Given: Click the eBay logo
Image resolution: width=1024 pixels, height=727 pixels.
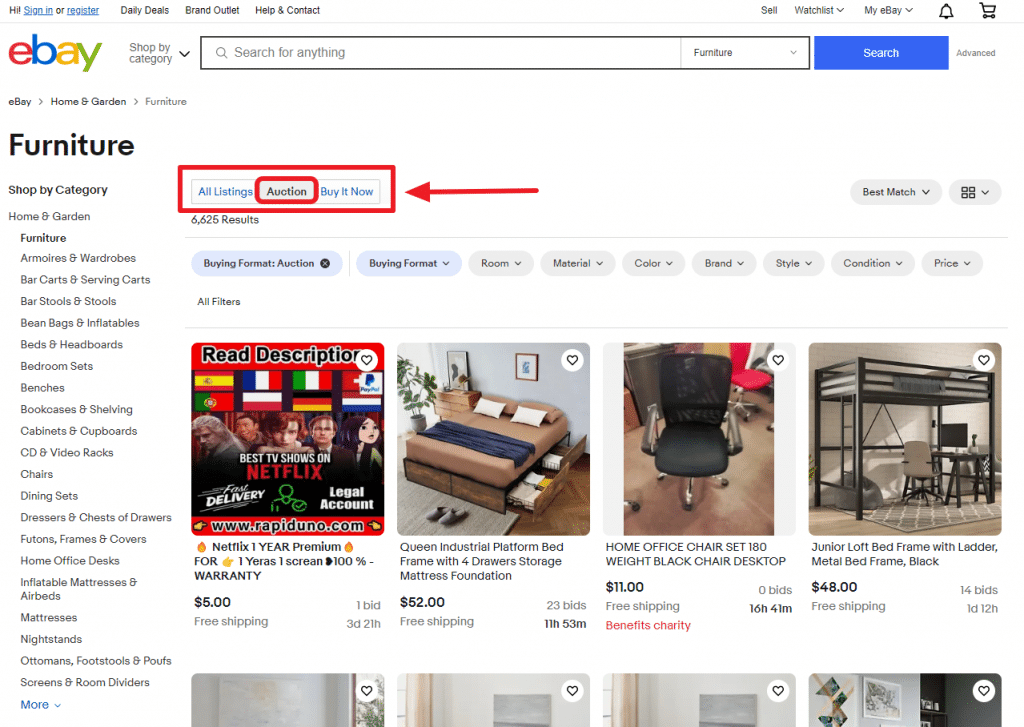Looking at the screenshot, I should click(x=55, y=53).
